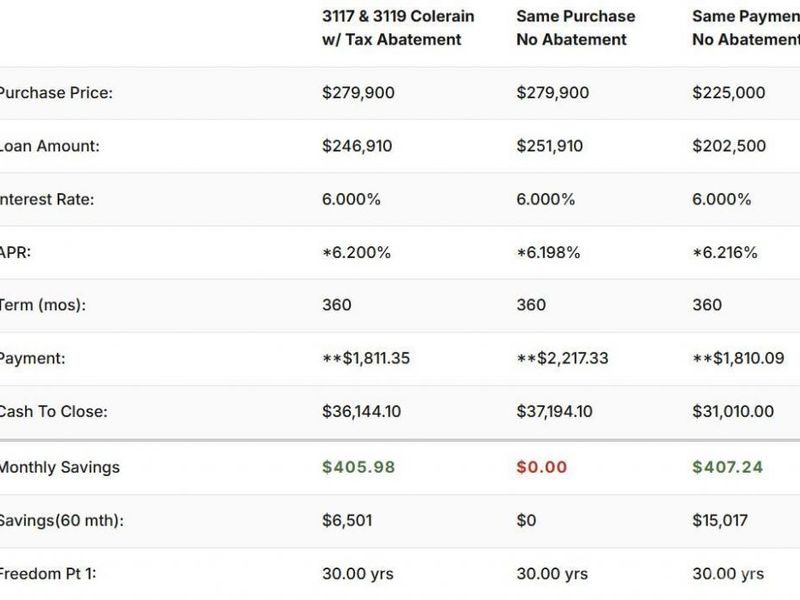Click the green $405.98 monthly savings
Screen dimensions: 800x600
pyautogui.click(x=358, y=467)
